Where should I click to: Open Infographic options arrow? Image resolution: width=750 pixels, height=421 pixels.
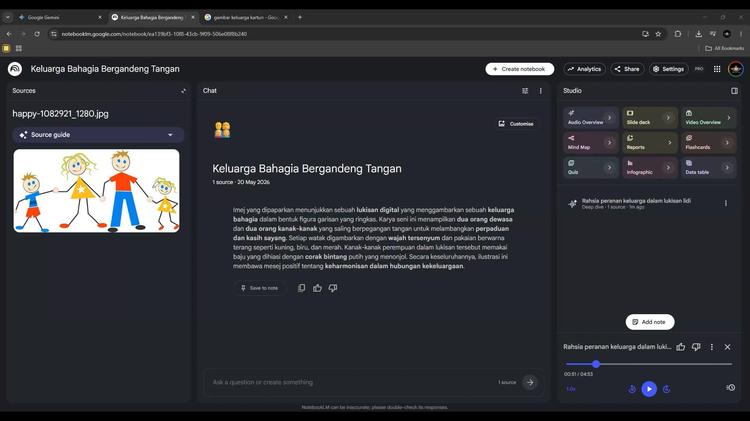pyautogui.click(x=668, y=167)
